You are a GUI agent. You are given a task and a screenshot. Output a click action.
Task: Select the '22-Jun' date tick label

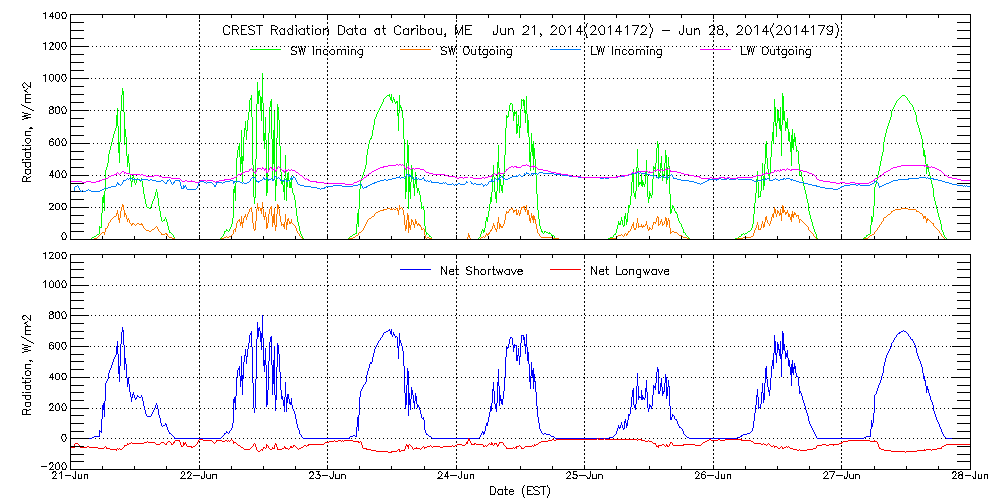point(199,477)
